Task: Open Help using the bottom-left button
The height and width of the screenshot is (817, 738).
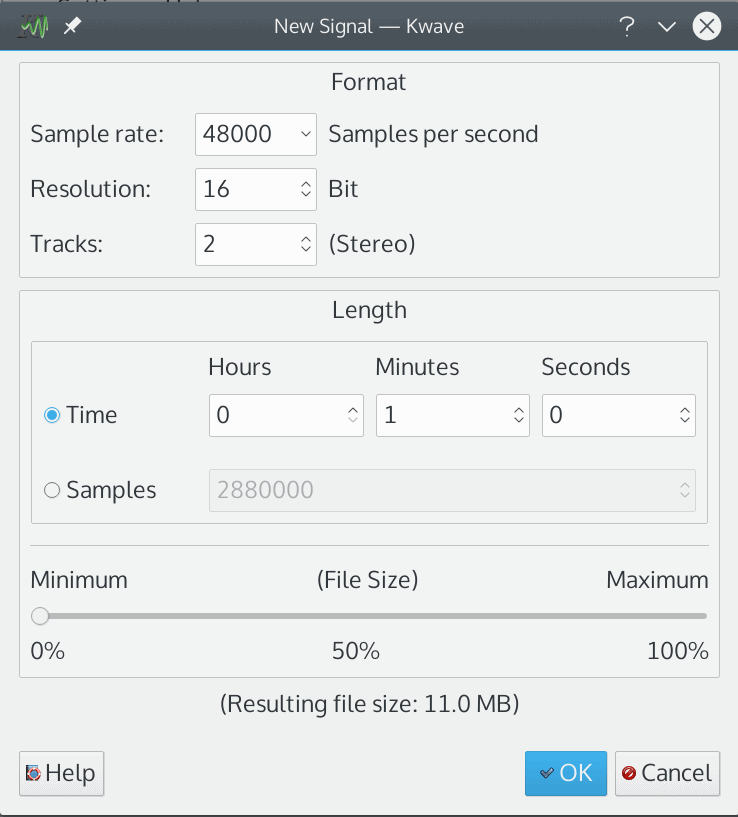Action: point(62,773)
